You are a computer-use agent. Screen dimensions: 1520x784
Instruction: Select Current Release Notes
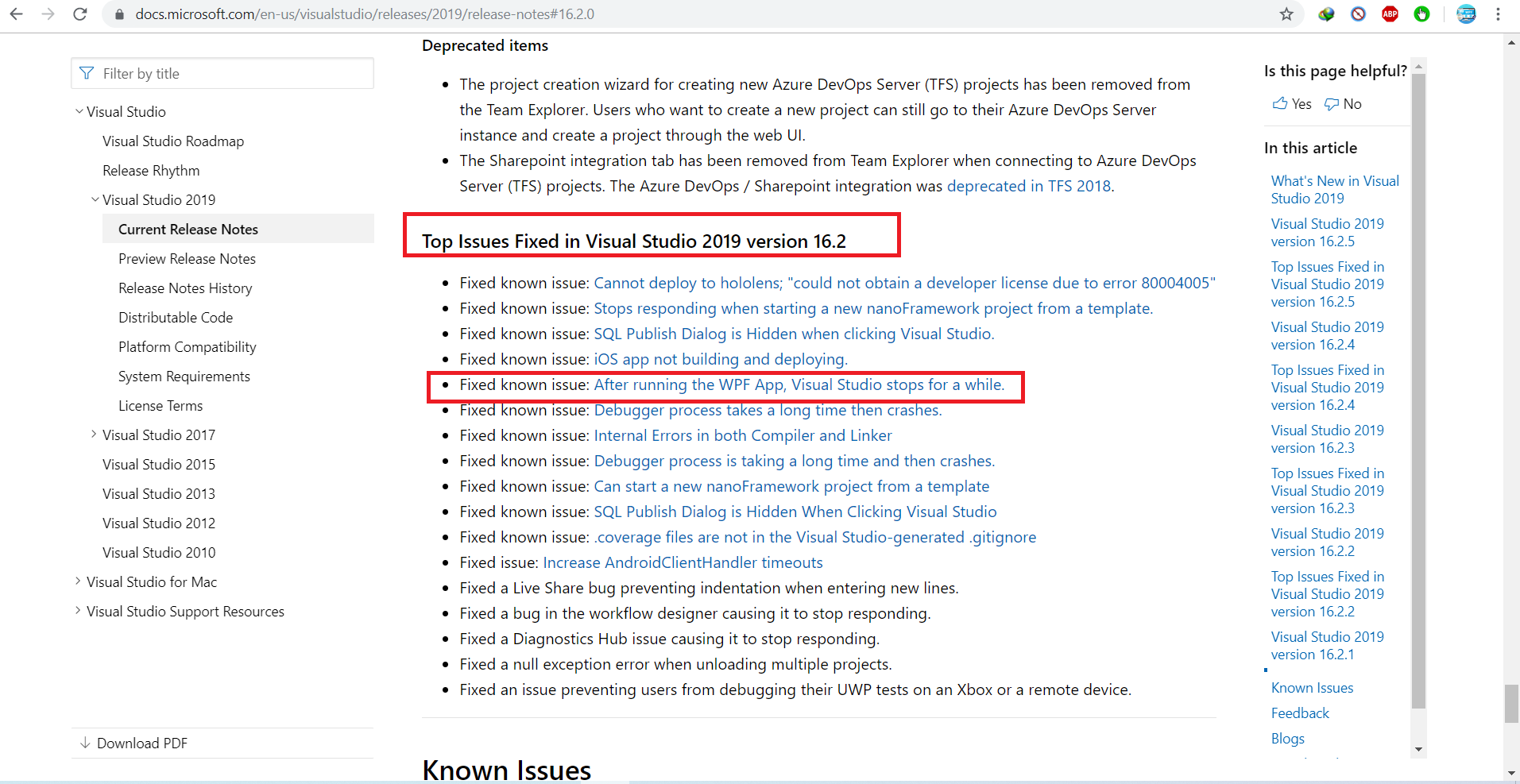coord(188,230)
